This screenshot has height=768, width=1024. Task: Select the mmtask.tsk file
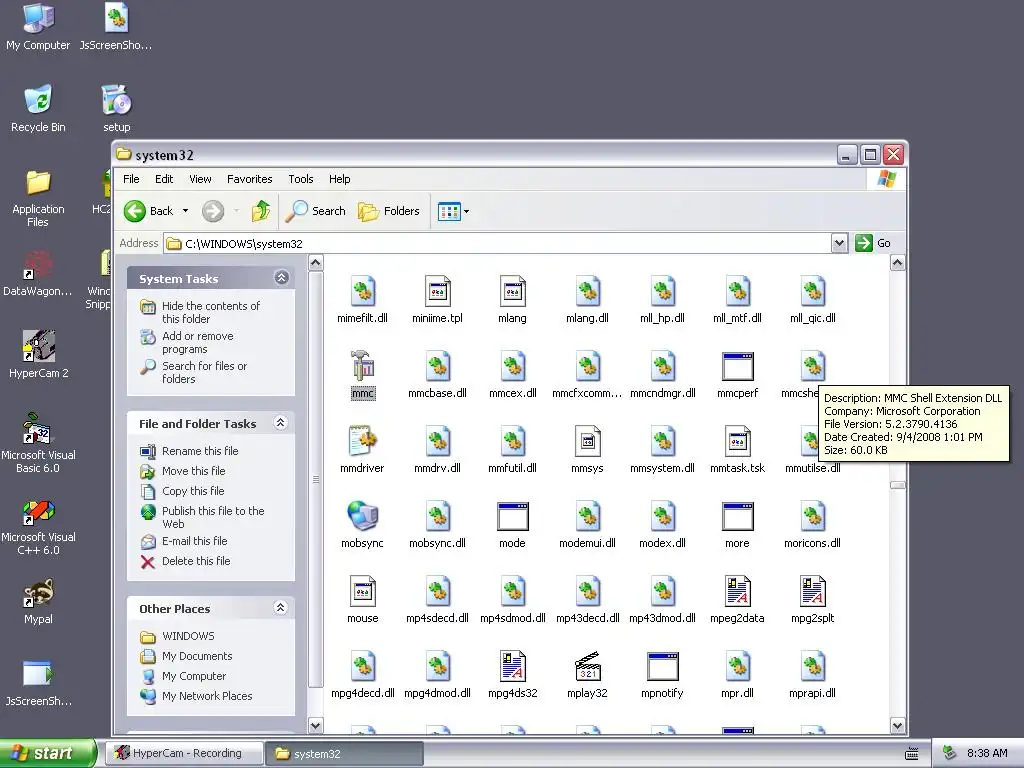(737, 450)
